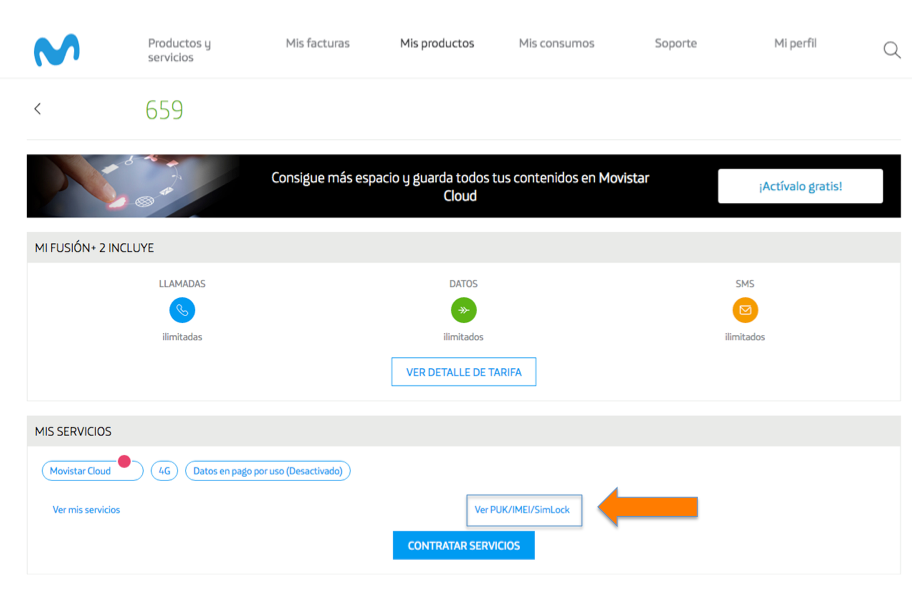This screenshot has width=912, height=601.
Task: Open Mi perfil menu
Action: tap(795, 43)
